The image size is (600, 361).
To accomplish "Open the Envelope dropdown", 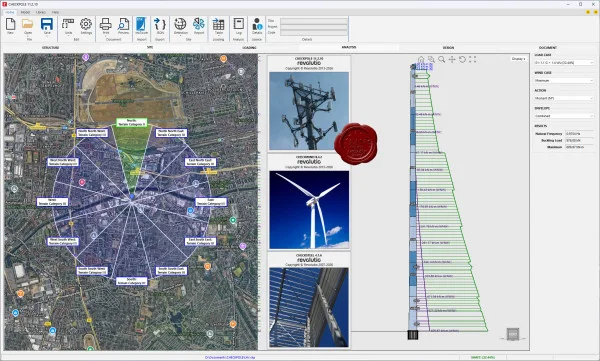I will [564, 116].
